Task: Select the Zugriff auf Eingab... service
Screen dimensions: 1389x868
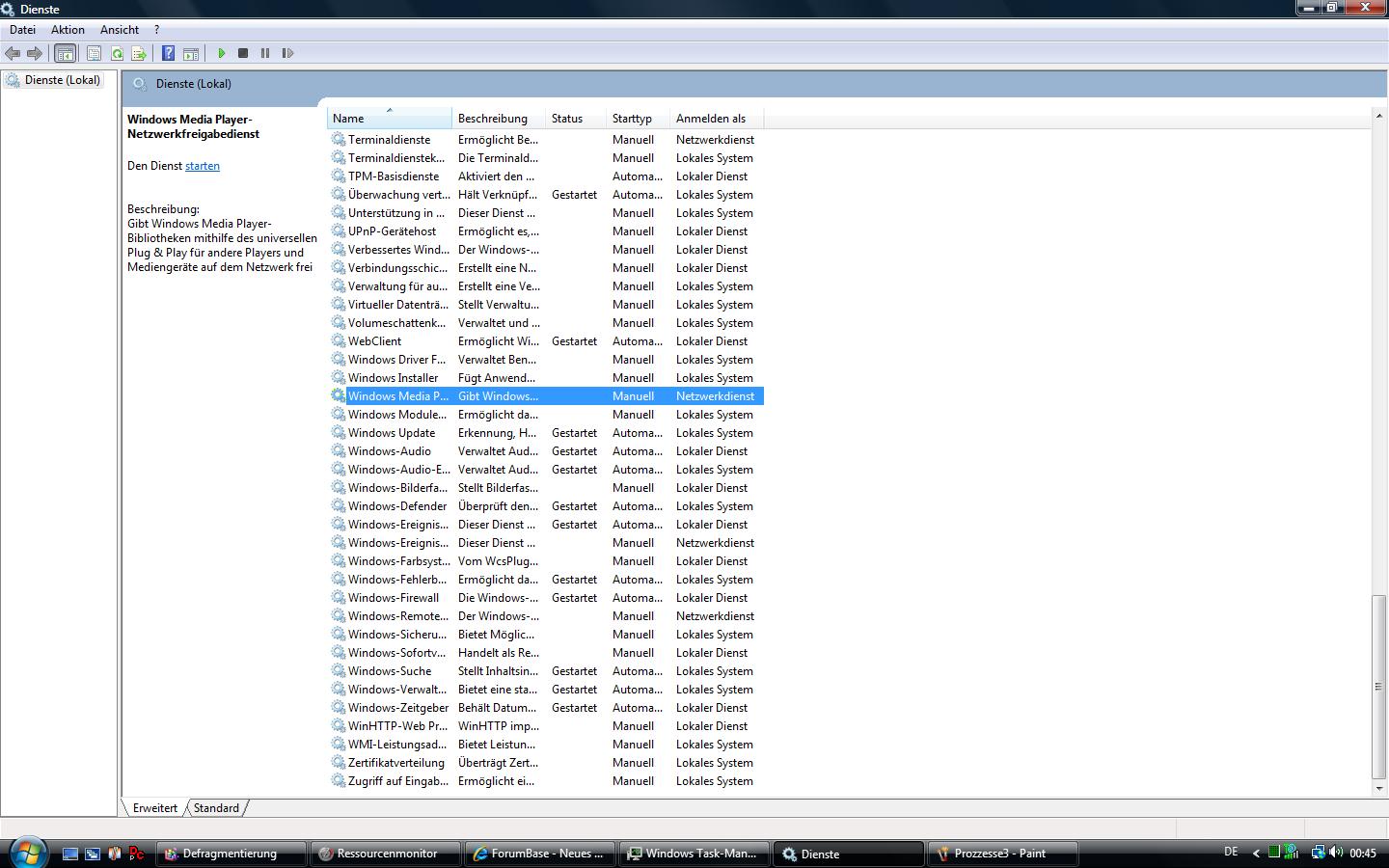Action: click(x=546, y=781)
